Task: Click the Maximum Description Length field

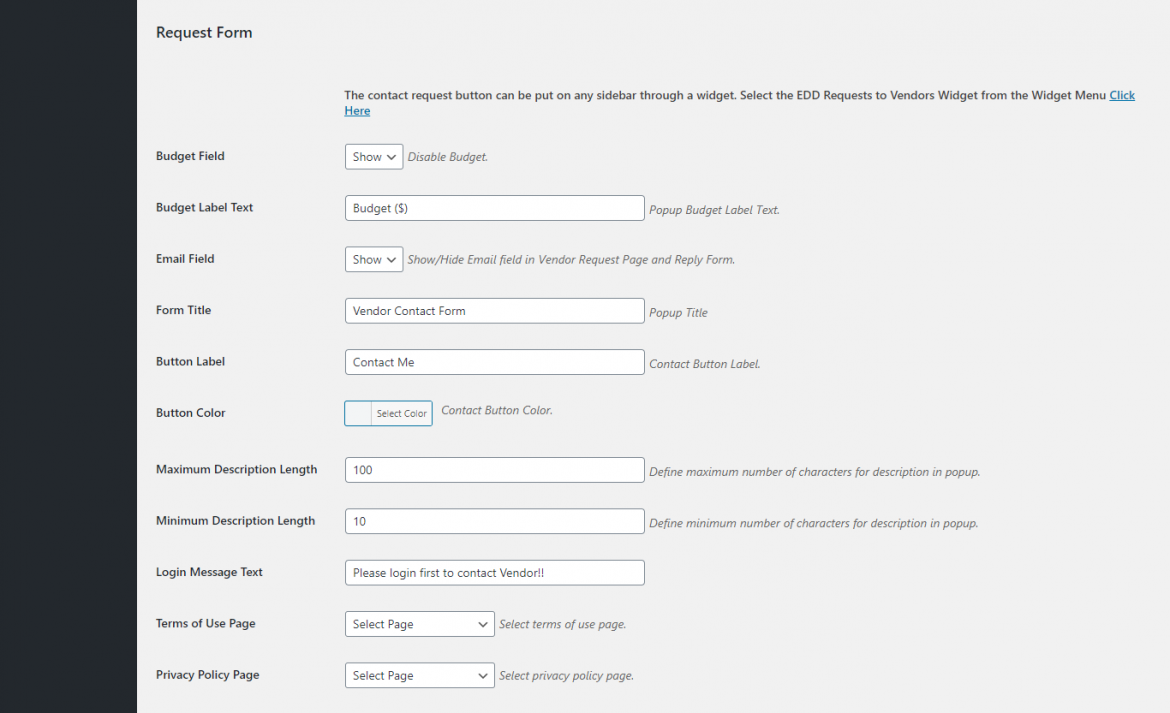Action: point(494,469)
